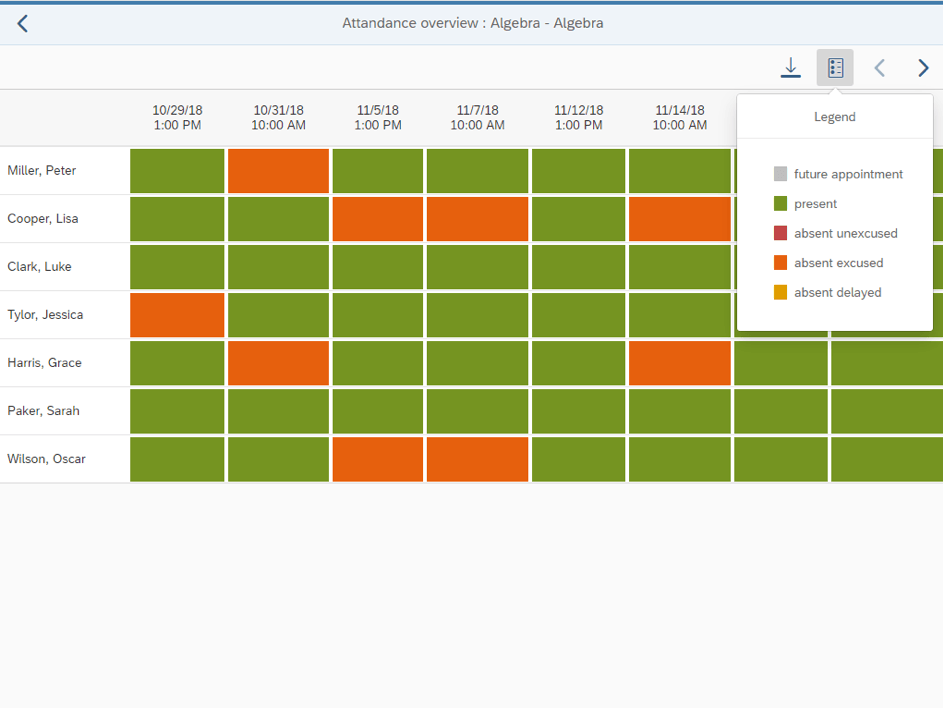Click the 11/14/18 10:00 AM column header
Screen dimensions: 943x708
(x=680, y=118)
